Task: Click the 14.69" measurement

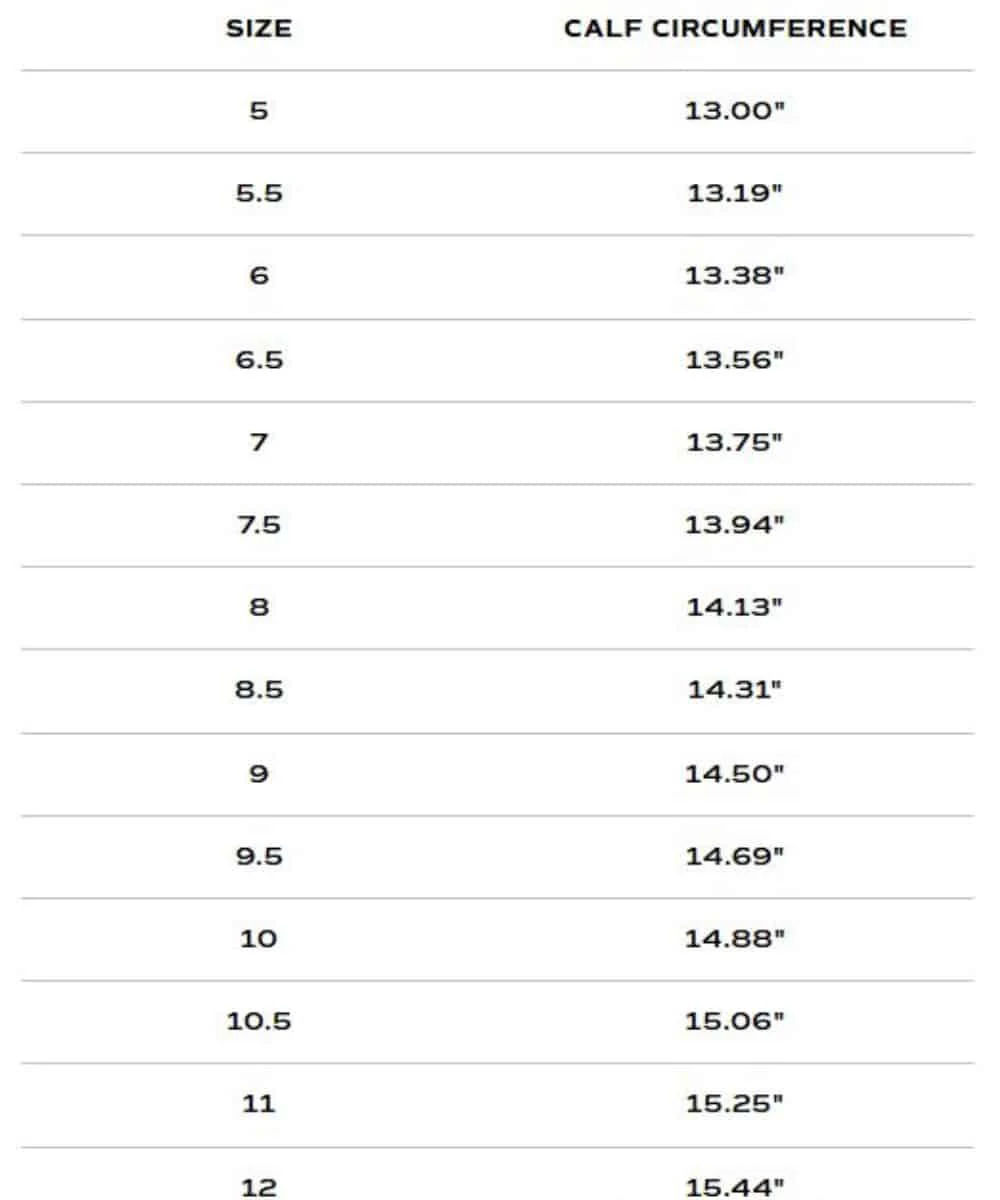Action: 735,856
